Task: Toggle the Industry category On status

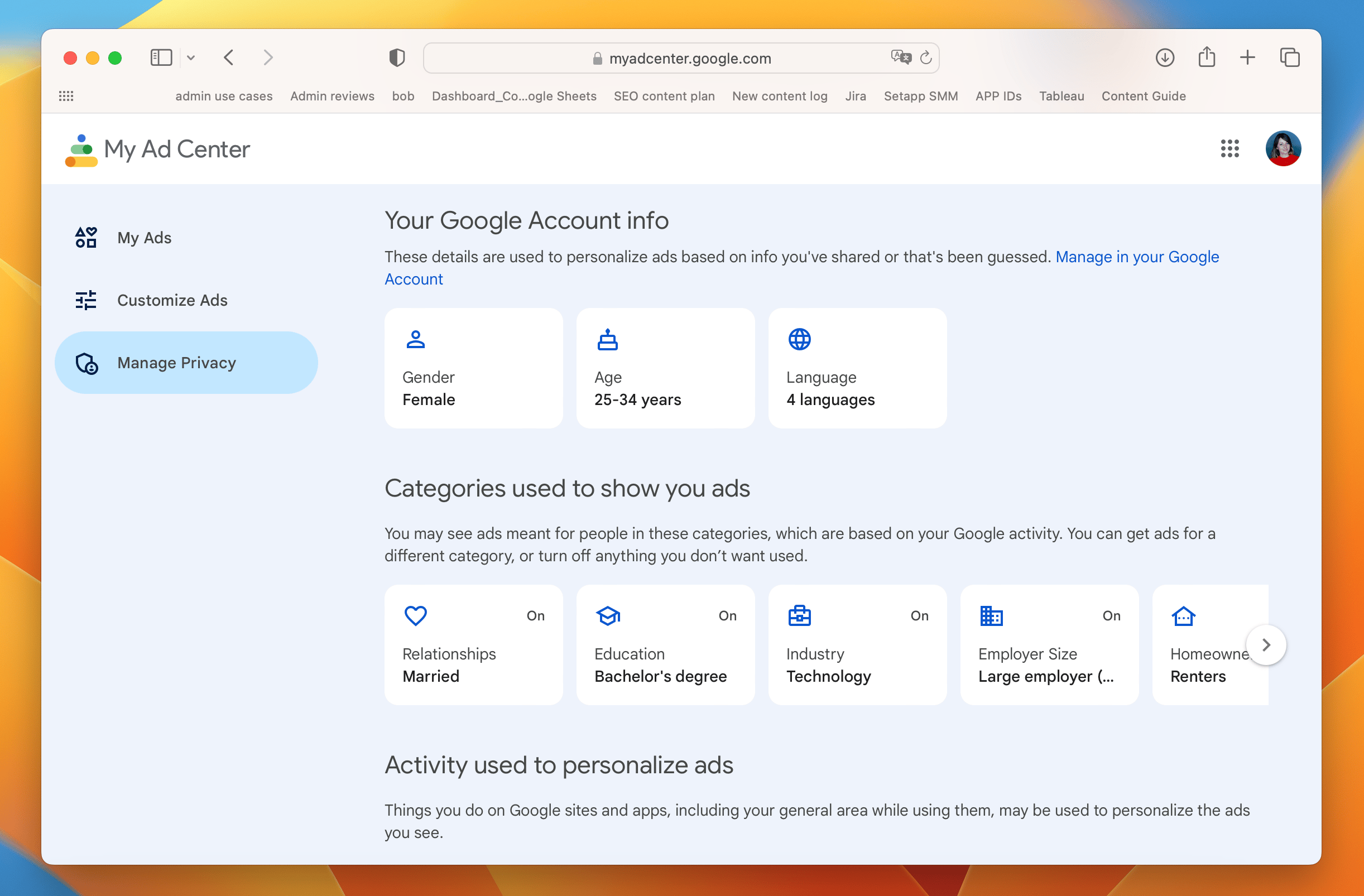Action: click(x=920, y=616)
